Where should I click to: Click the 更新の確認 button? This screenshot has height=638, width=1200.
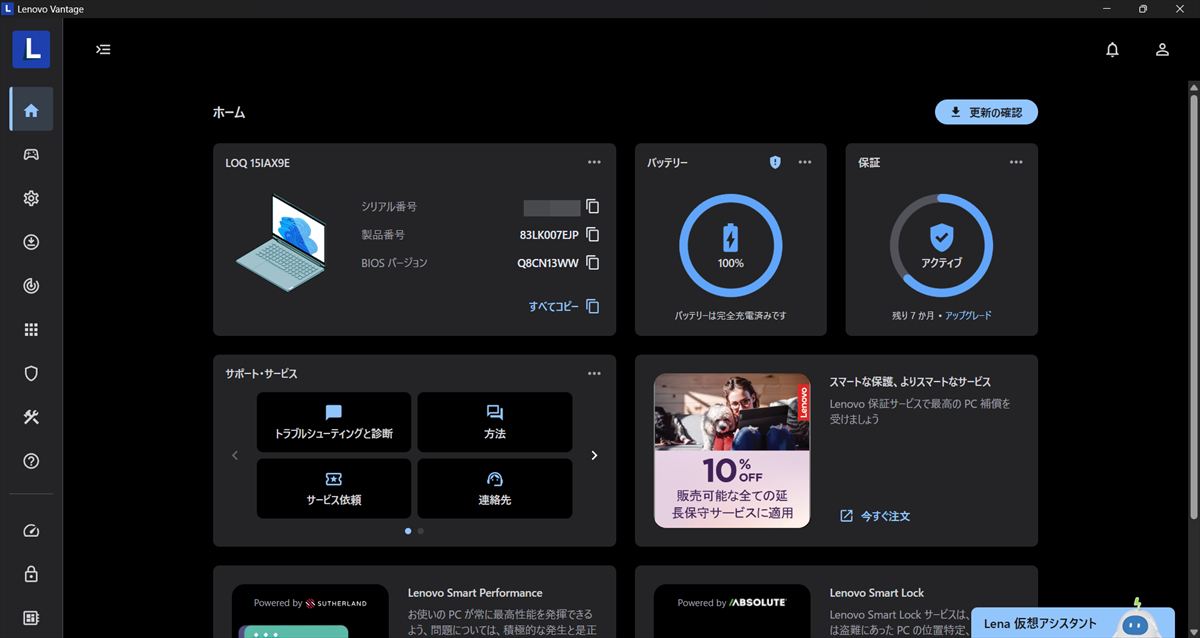click(986, 112)
